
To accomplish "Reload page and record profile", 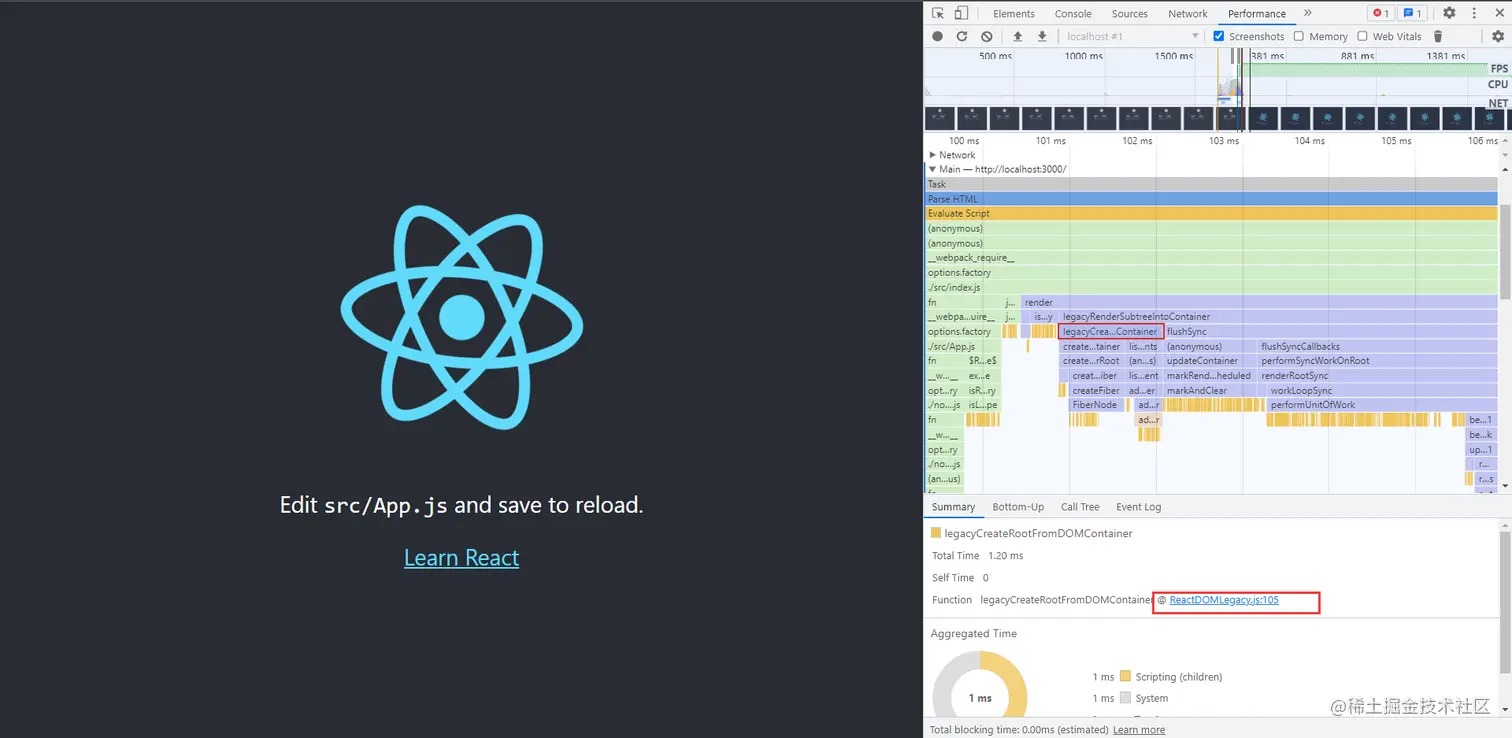I will (962, 36).
